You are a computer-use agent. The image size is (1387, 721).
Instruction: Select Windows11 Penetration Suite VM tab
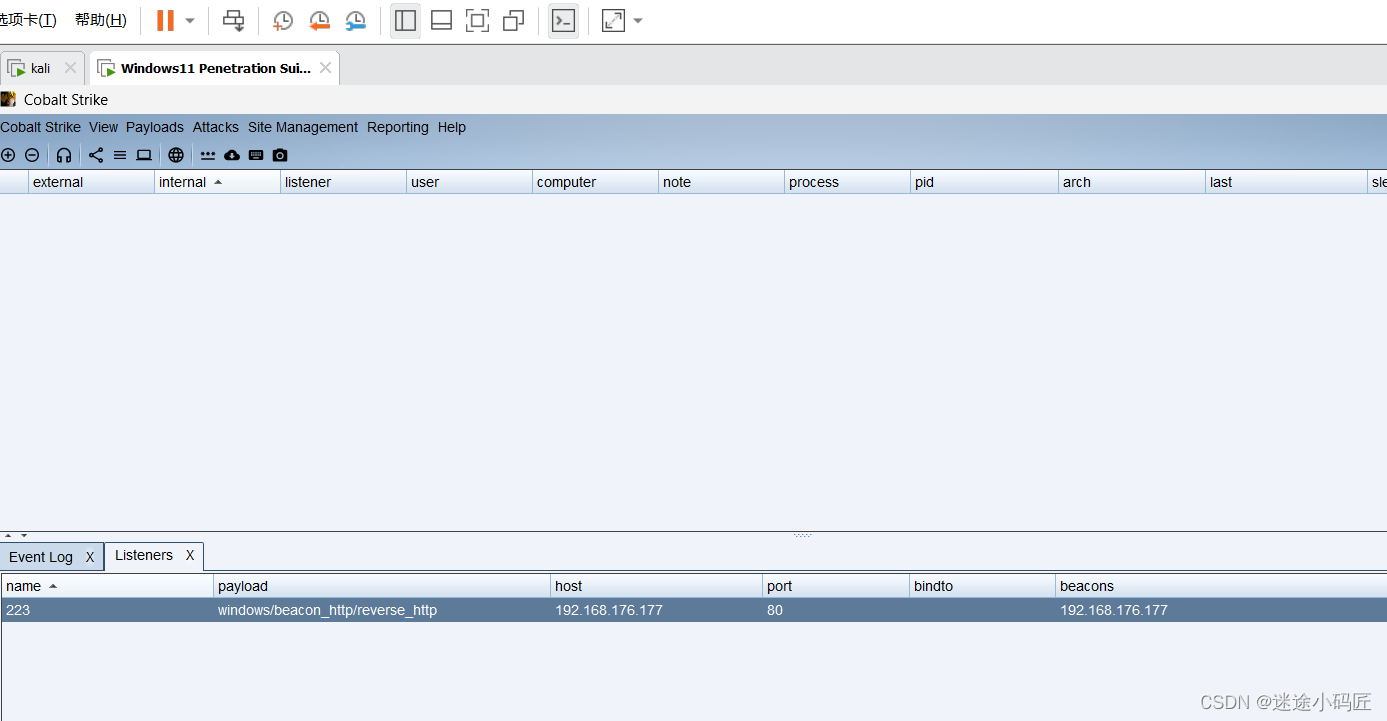pyautogui.click(x=215, y=68)
